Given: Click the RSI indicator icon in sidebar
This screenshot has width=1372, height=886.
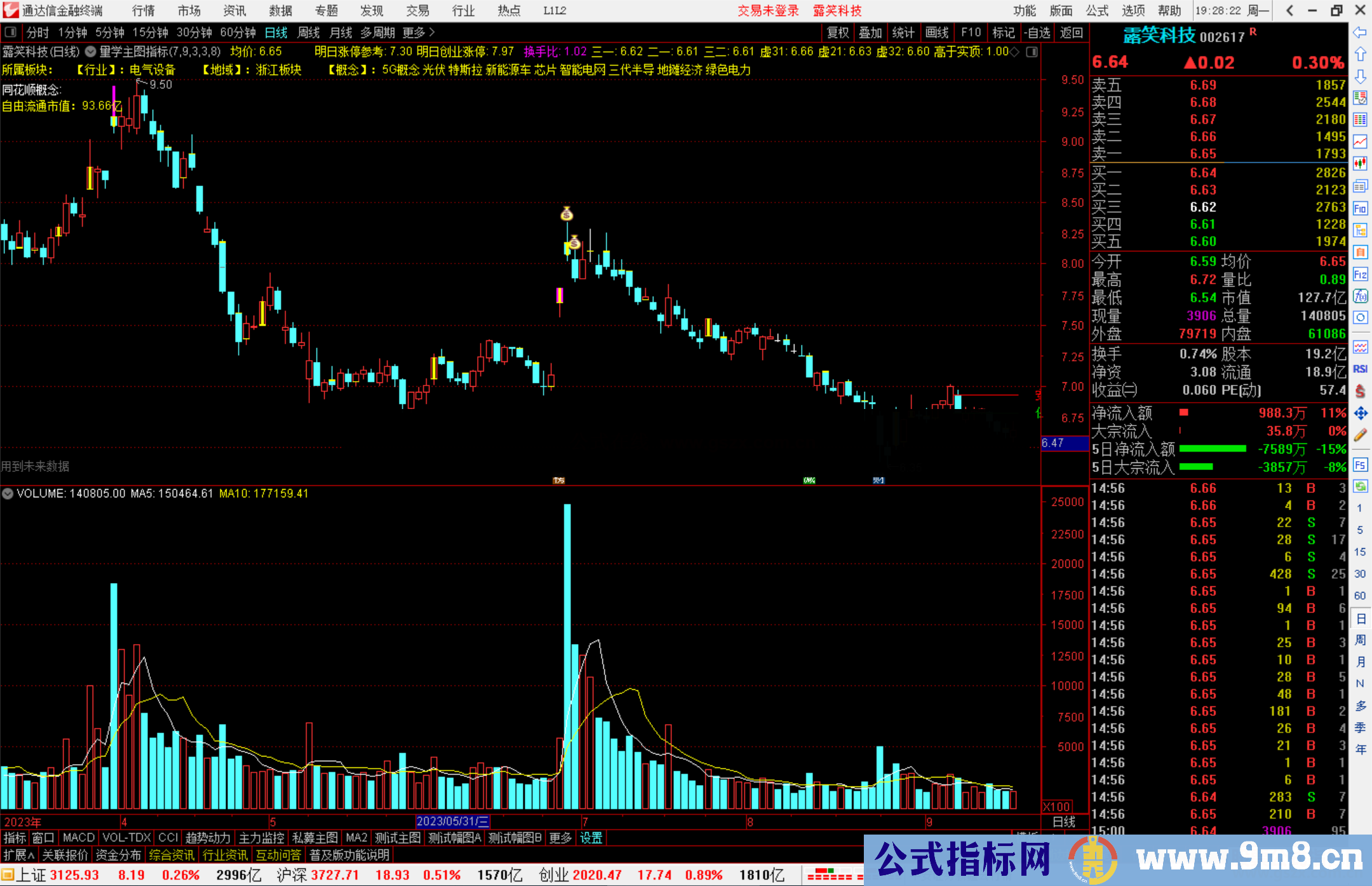Looking at the screenshot, I should (1360, 369).
